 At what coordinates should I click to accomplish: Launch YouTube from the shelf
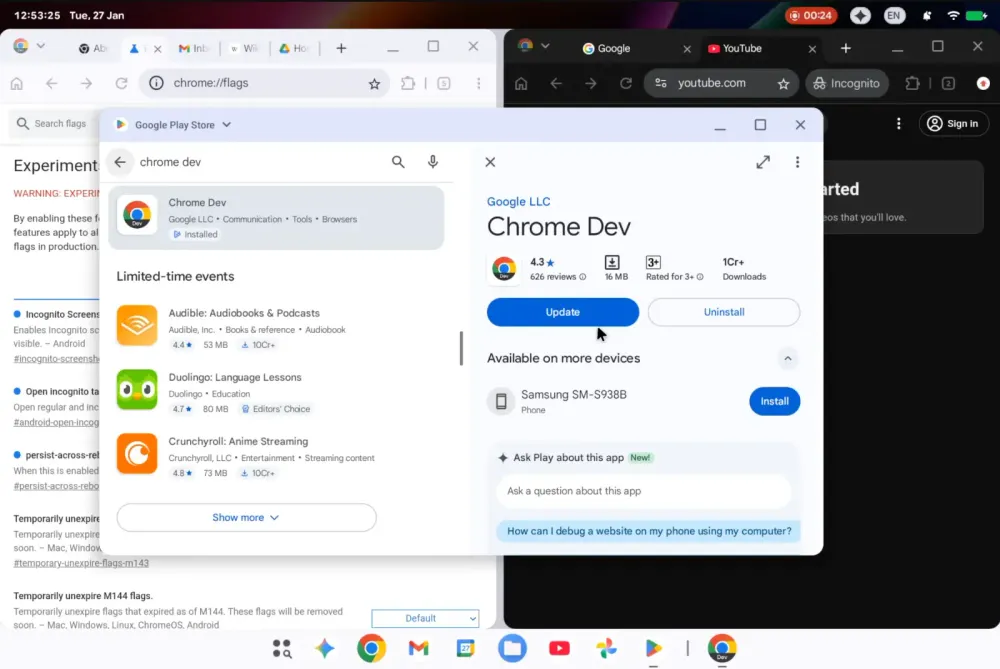point(559,648)
